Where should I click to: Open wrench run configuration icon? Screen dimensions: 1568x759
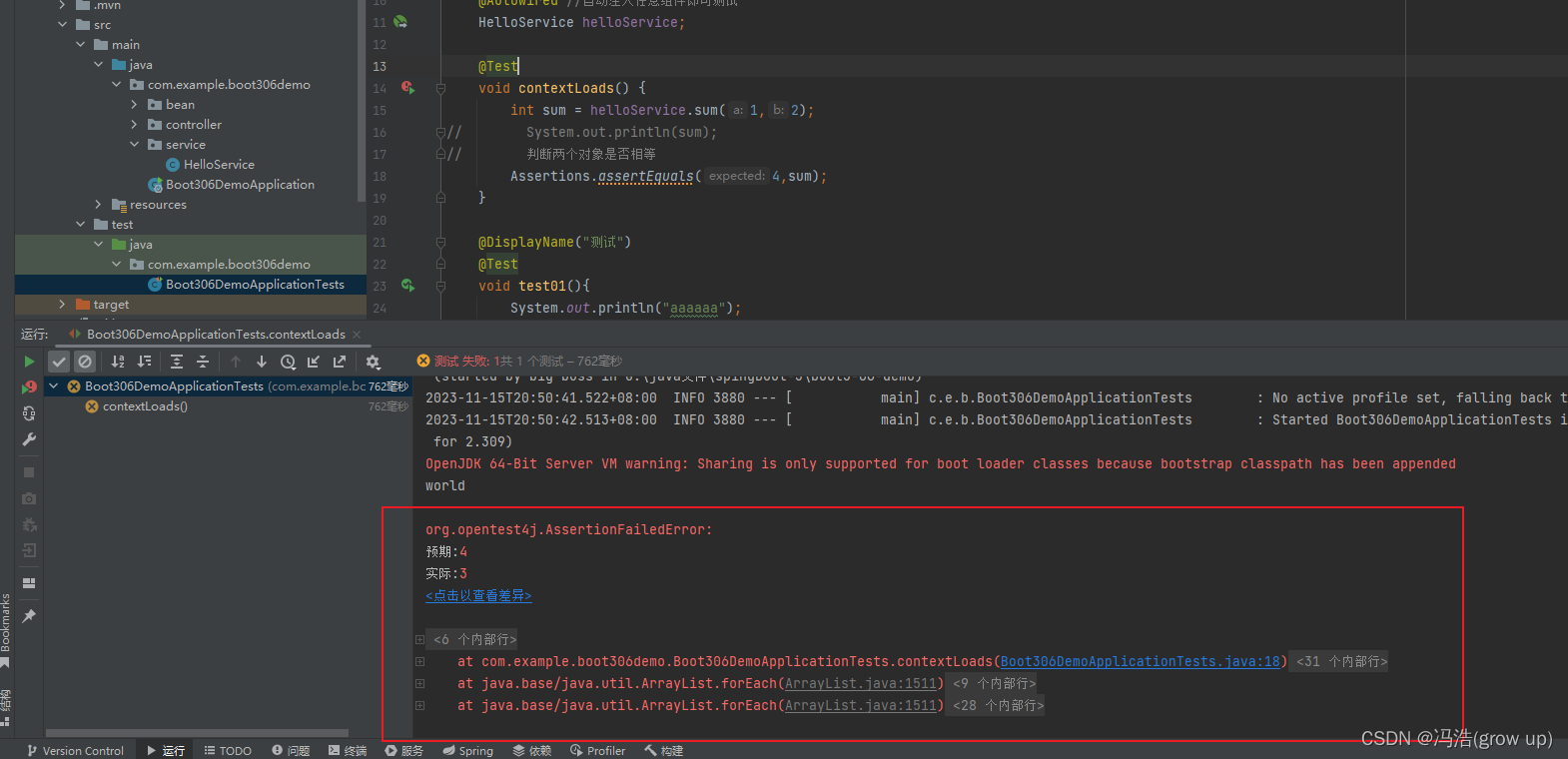pyautogui.click(x=29, y=439)
